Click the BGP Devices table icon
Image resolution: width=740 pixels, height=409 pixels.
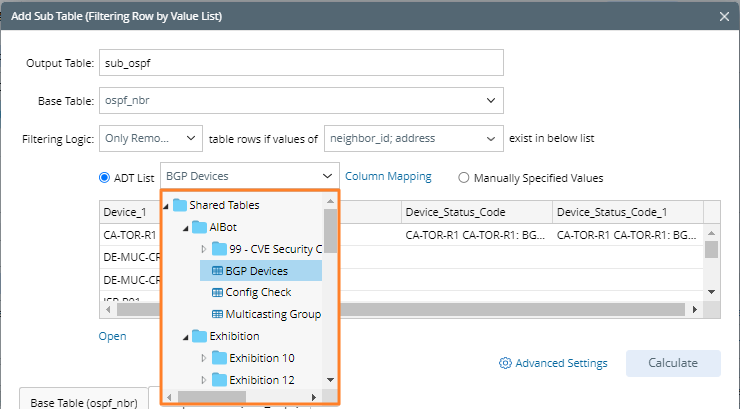tap(217, 271)
